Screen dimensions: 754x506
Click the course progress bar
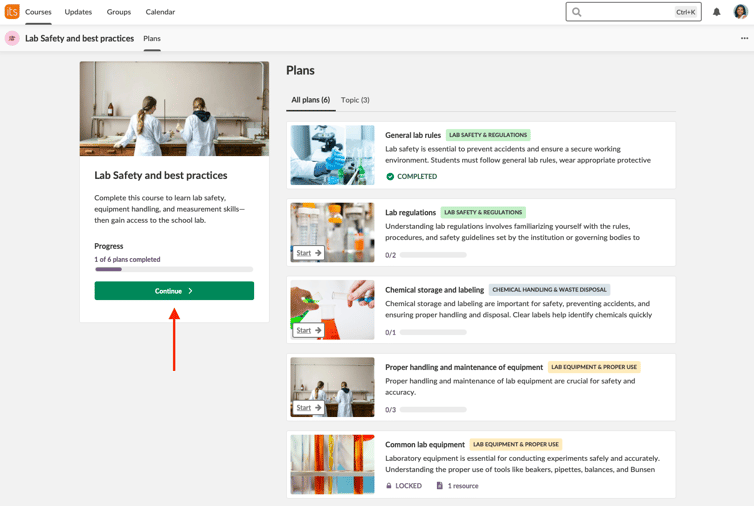(x=174, y=269)
